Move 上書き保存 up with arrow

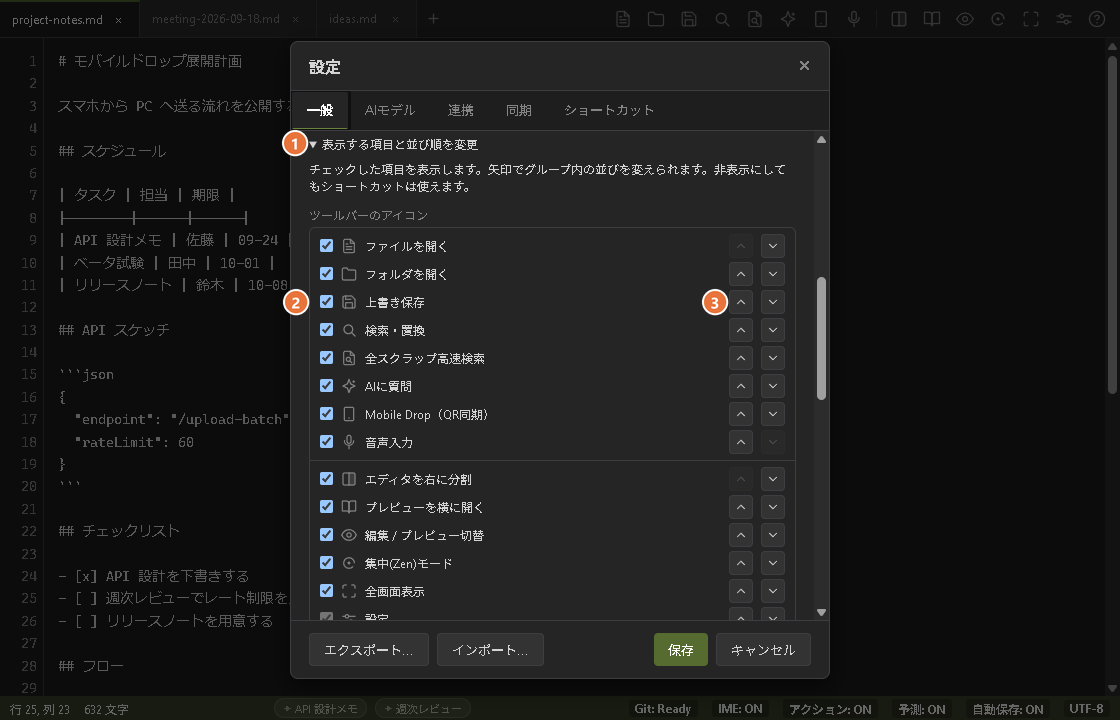741,302
